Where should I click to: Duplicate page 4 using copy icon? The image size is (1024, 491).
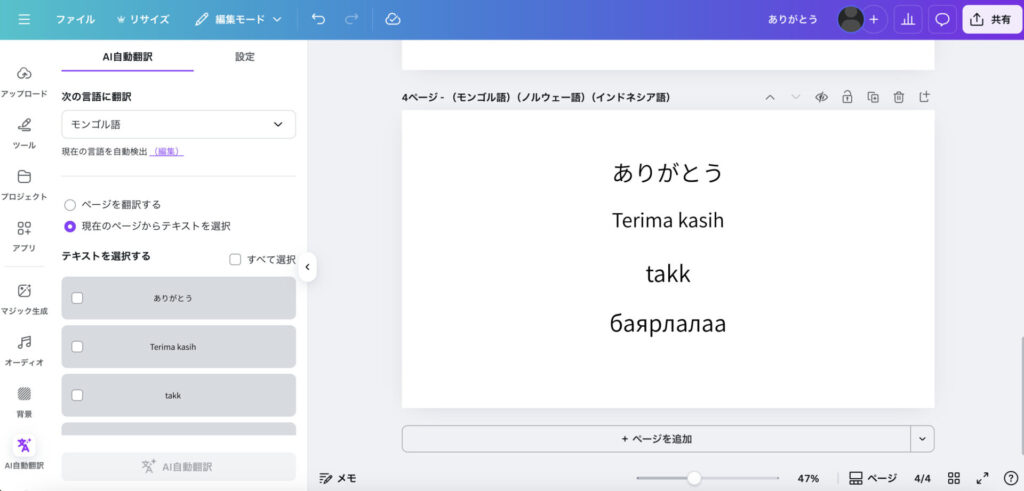coord(873,97)
